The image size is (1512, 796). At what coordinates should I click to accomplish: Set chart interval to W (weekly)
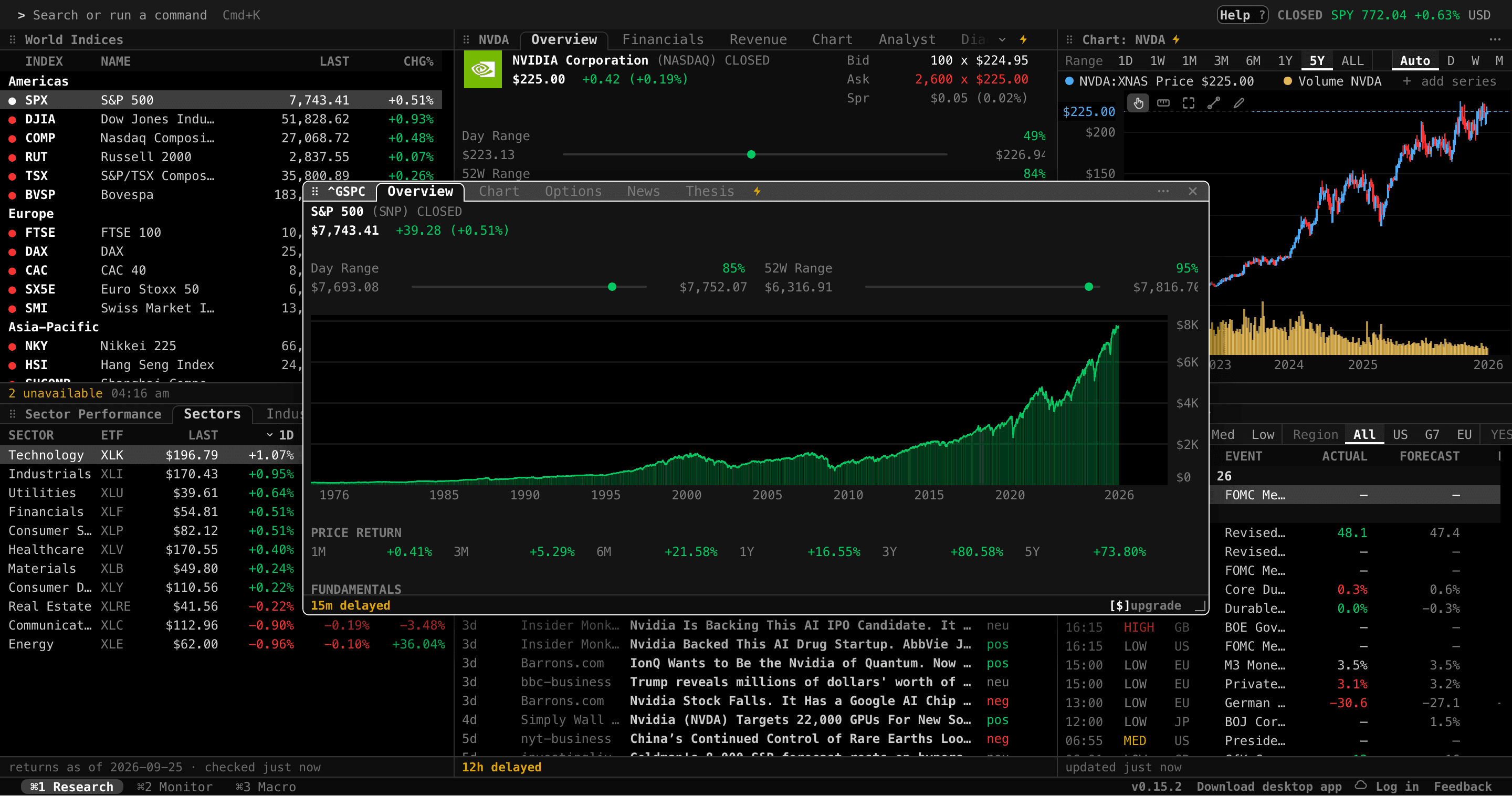[x=1476, y=60]
